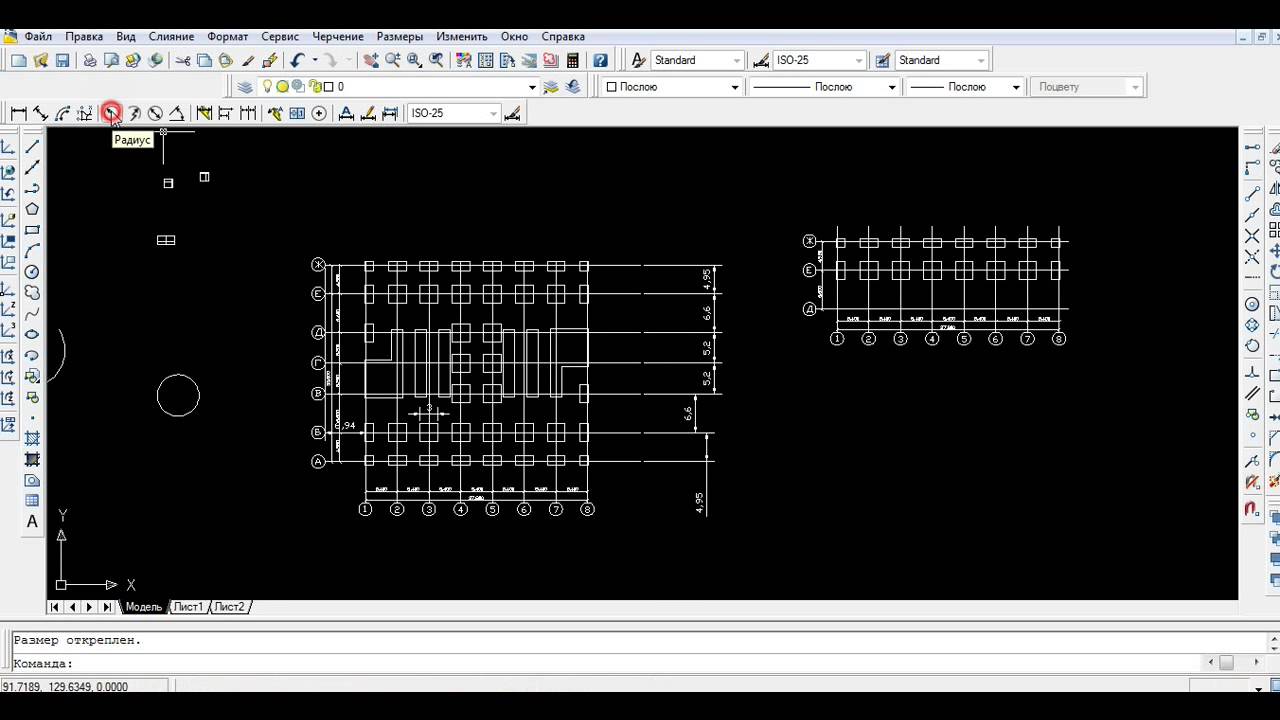Select the Quick dimension tool
The image size is (1280, 720).
(x=204, y=113)
